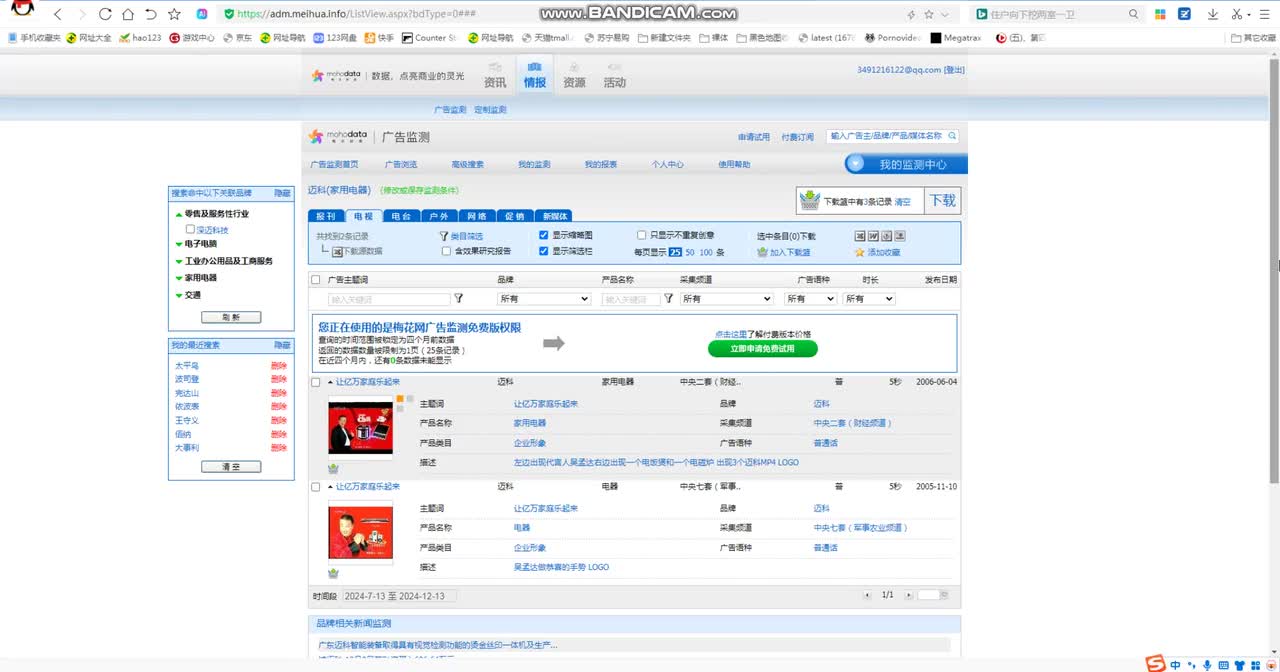Click the funnel icon next to the 产品名称 keyword field
1280x672 pixels.
(x=668, y=298)
